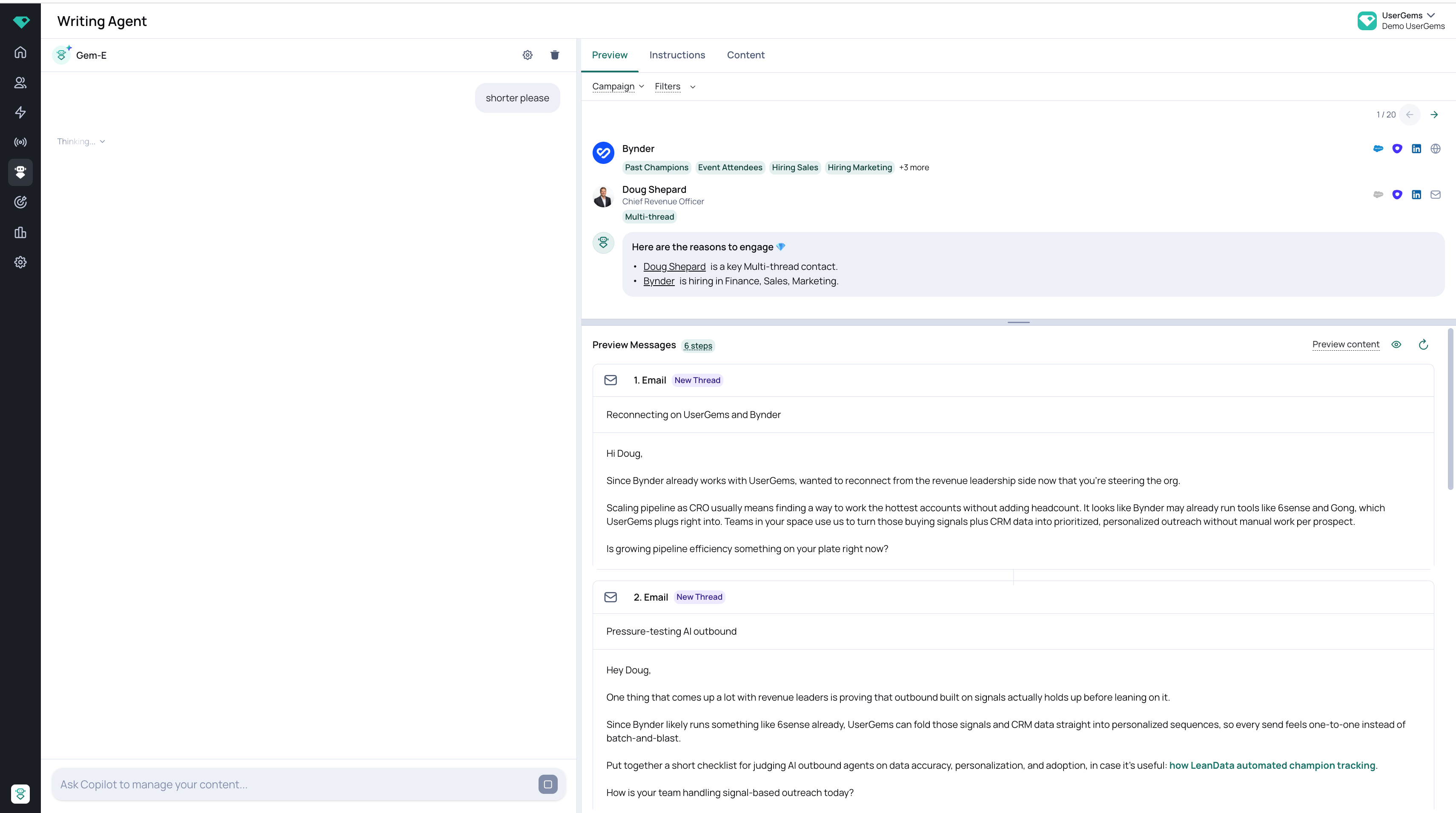Go to Home from the sidebar

pyautogui.click(x=20, y=52)
